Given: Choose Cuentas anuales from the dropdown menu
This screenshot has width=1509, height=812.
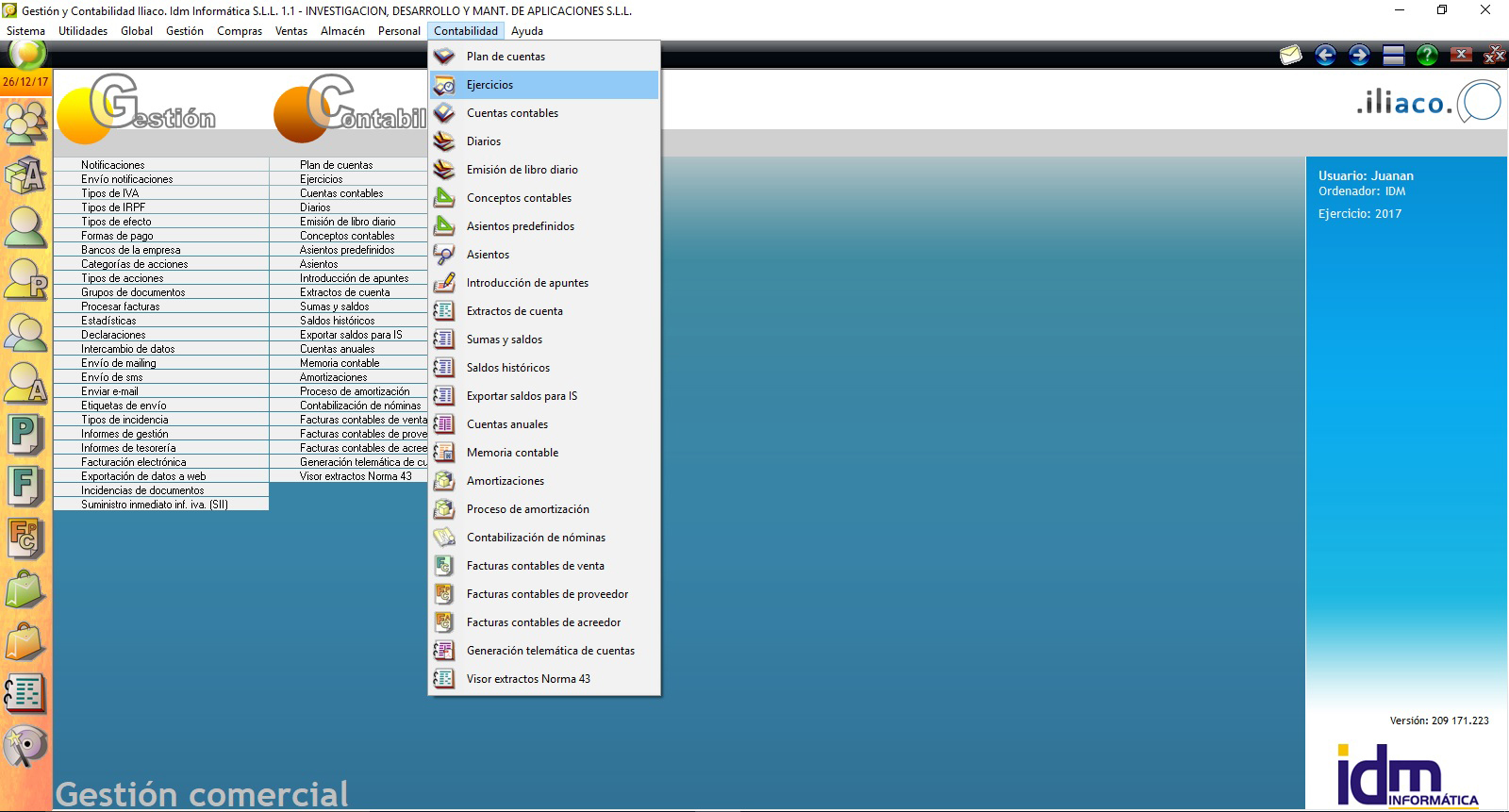Looking at the screenshot, I should click(x=544, y=424).
